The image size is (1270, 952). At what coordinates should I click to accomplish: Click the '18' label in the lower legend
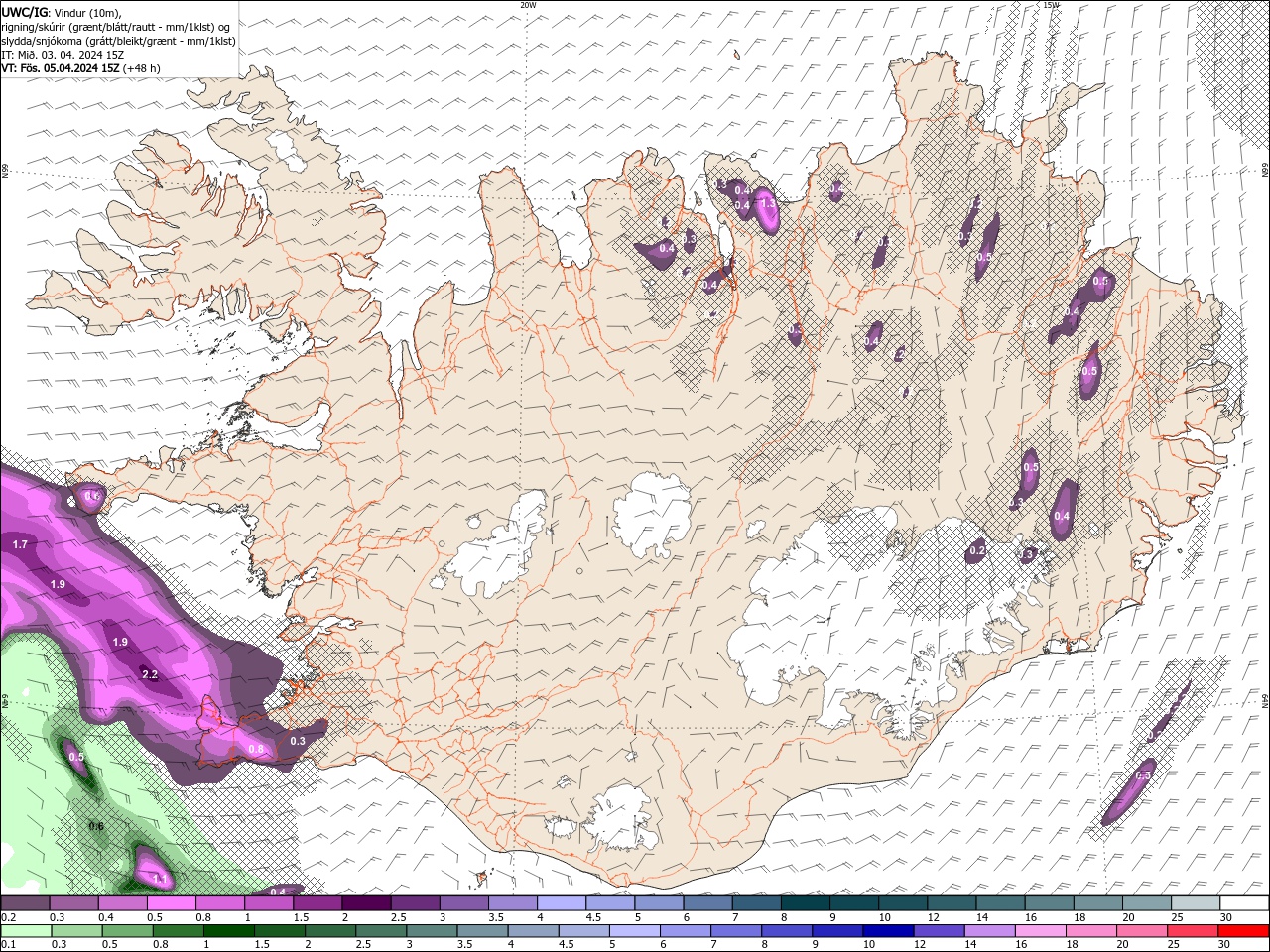point(1072,945)
